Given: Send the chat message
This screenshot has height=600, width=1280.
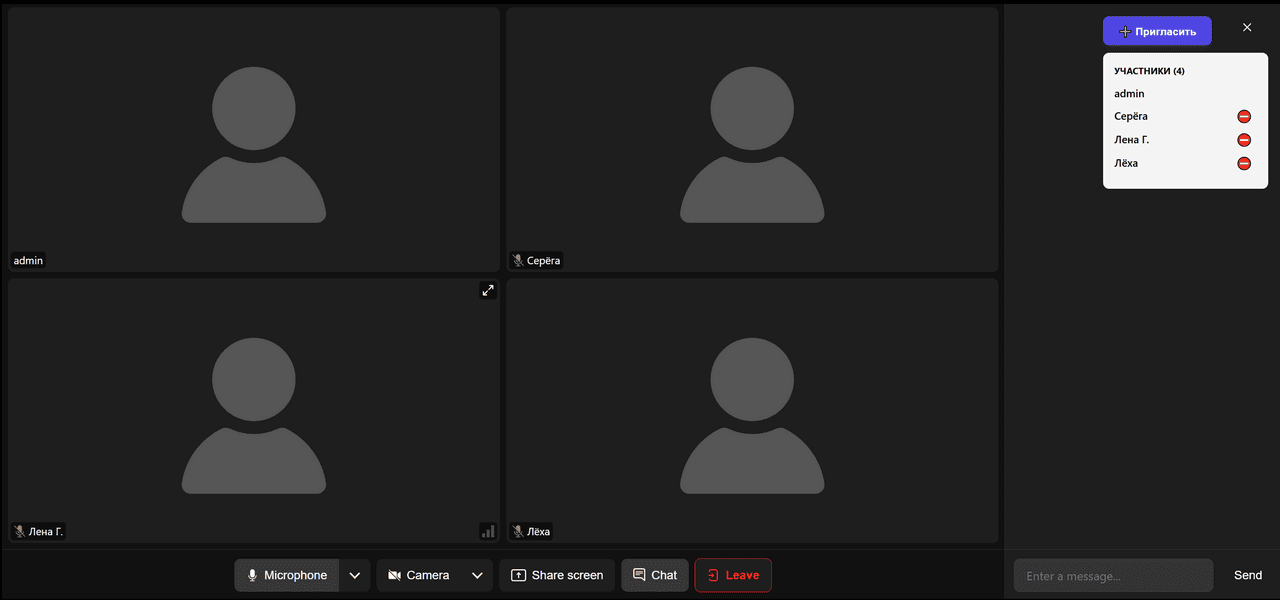Looking at the screenshot, I should [x=1248, y=575].
